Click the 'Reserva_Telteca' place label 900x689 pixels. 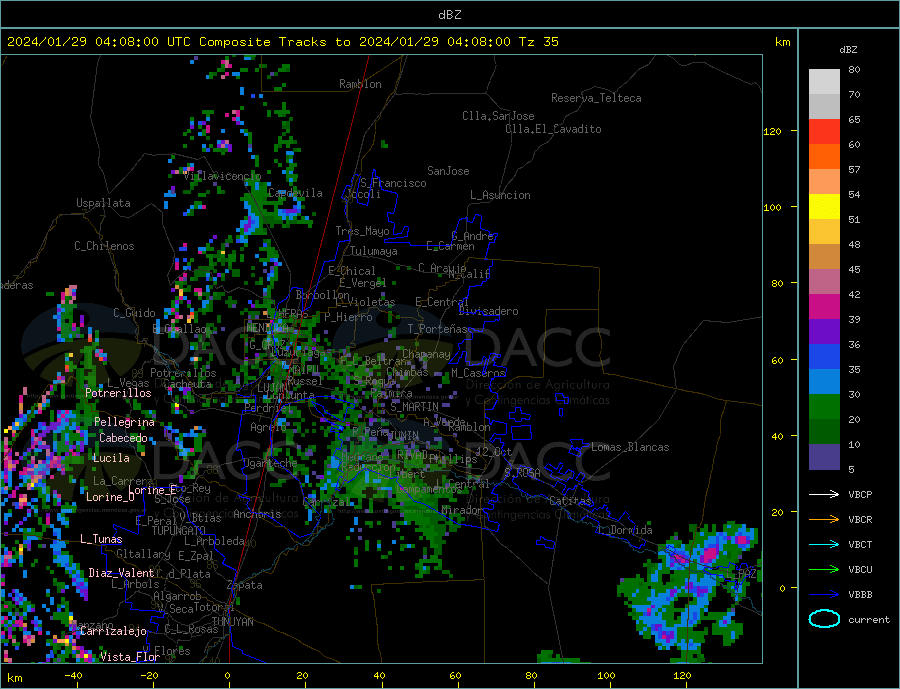(x=596, y=98)
